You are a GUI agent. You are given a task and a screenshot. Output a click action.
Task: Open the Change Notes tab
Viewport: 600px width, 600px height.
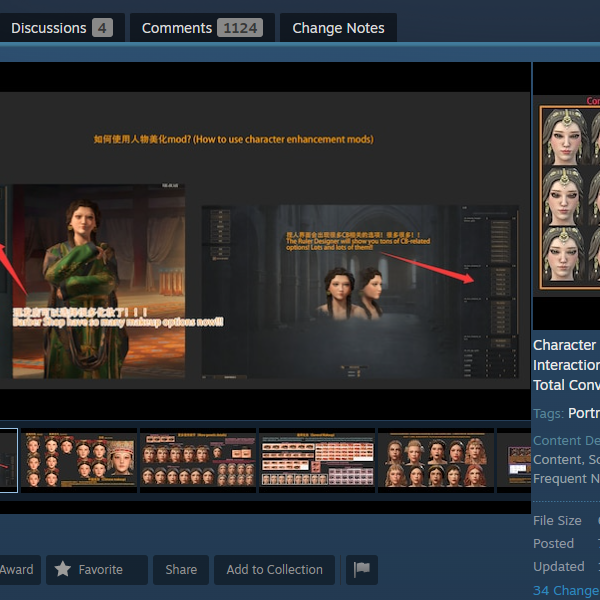(x=338, y=28)
